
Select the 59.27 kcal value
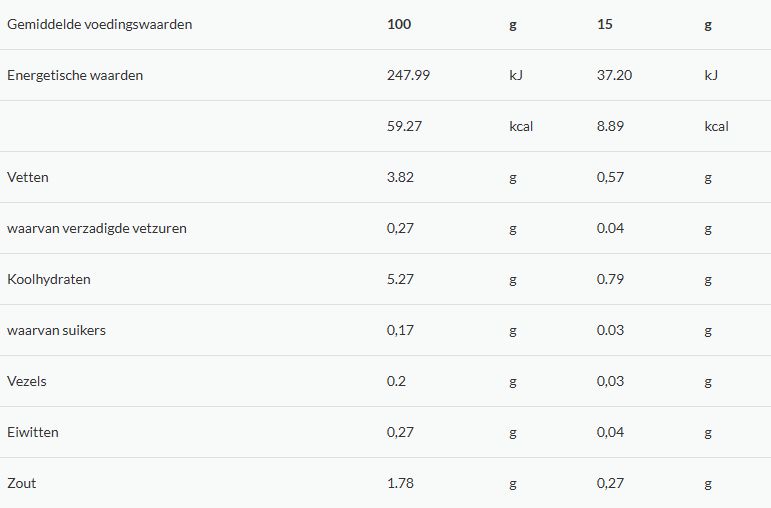click(x=404, y=126)
